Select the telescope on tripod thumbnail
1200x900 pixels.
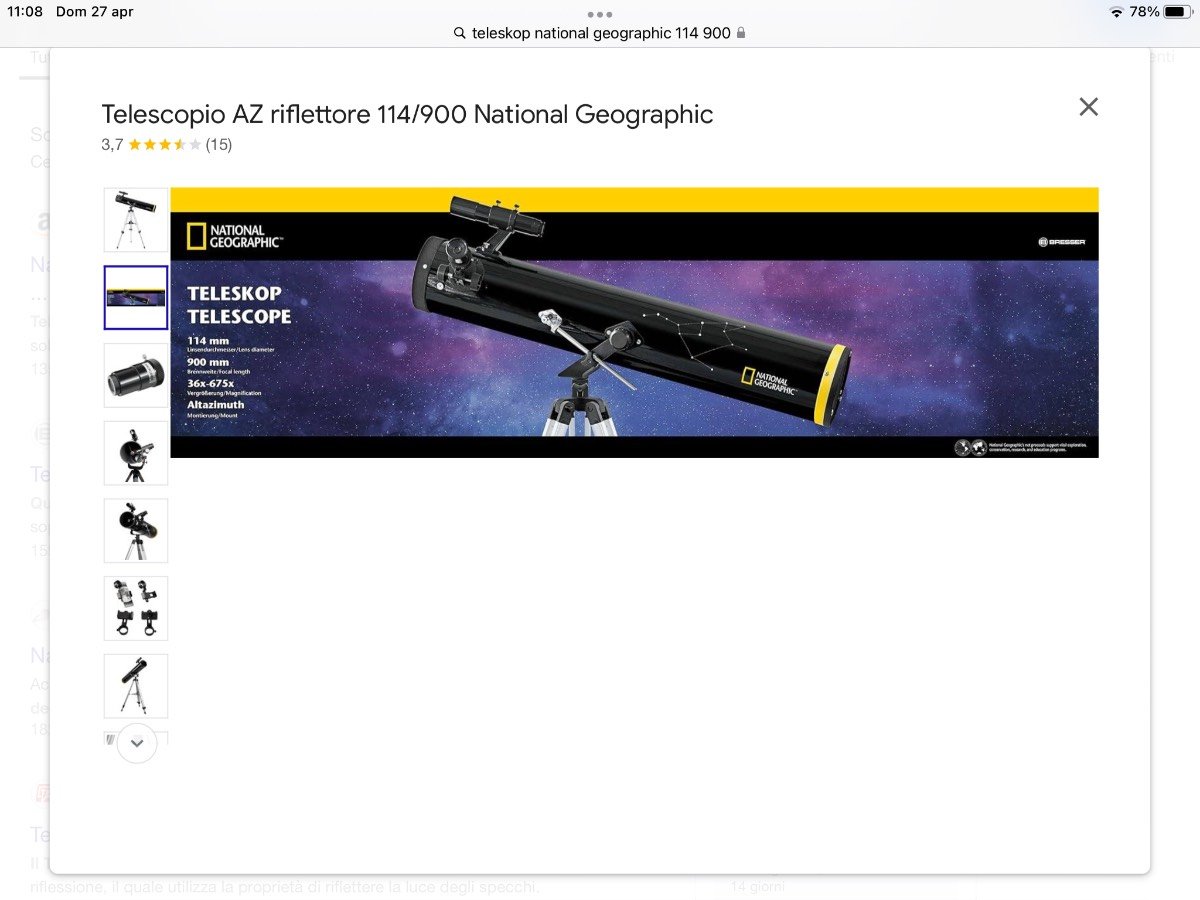136,220
